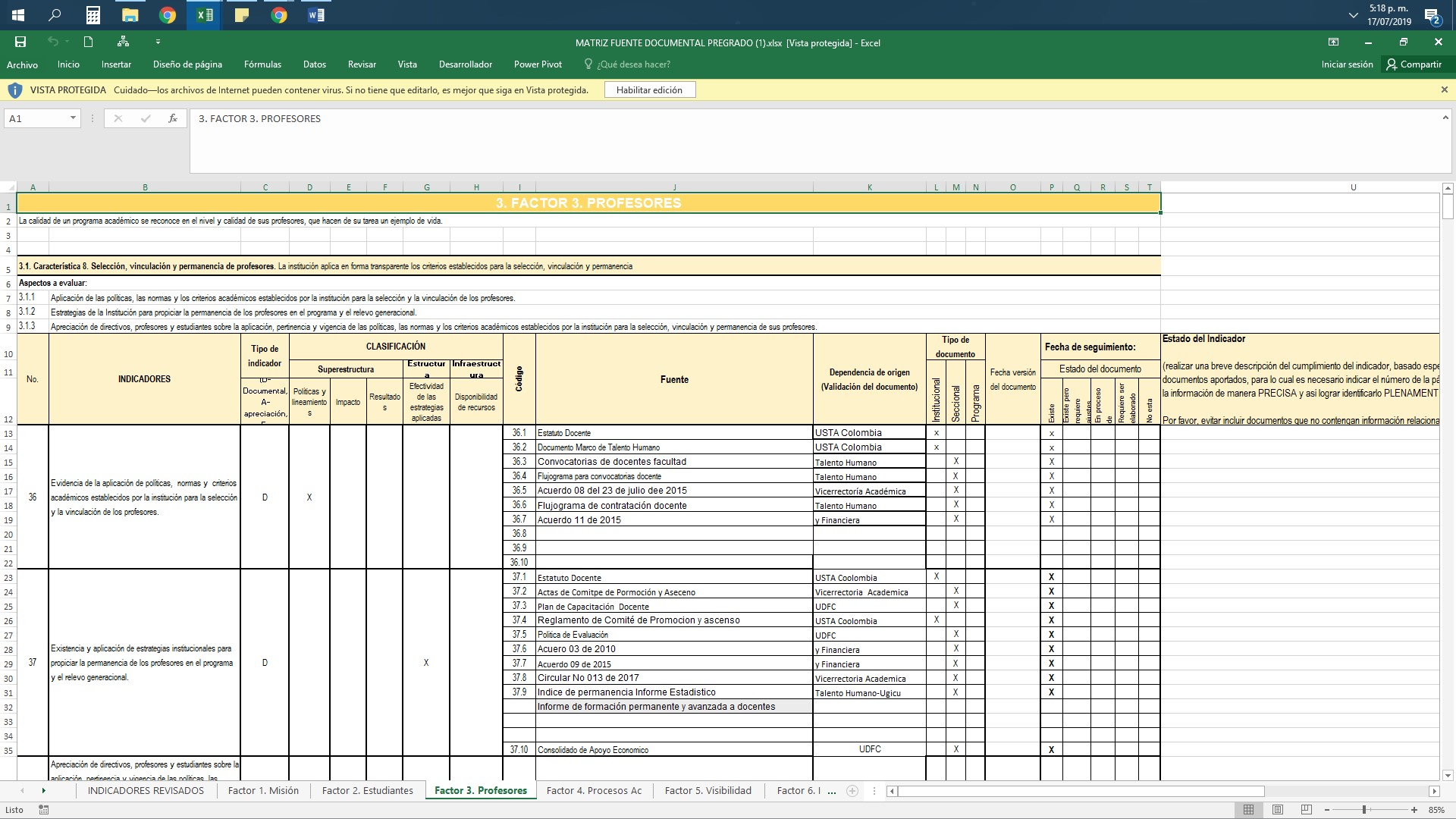The width and height of the screenshot is (1456, 819).
Task: Click the Chrome icon in the taskbar
Action: pos(167,14)
